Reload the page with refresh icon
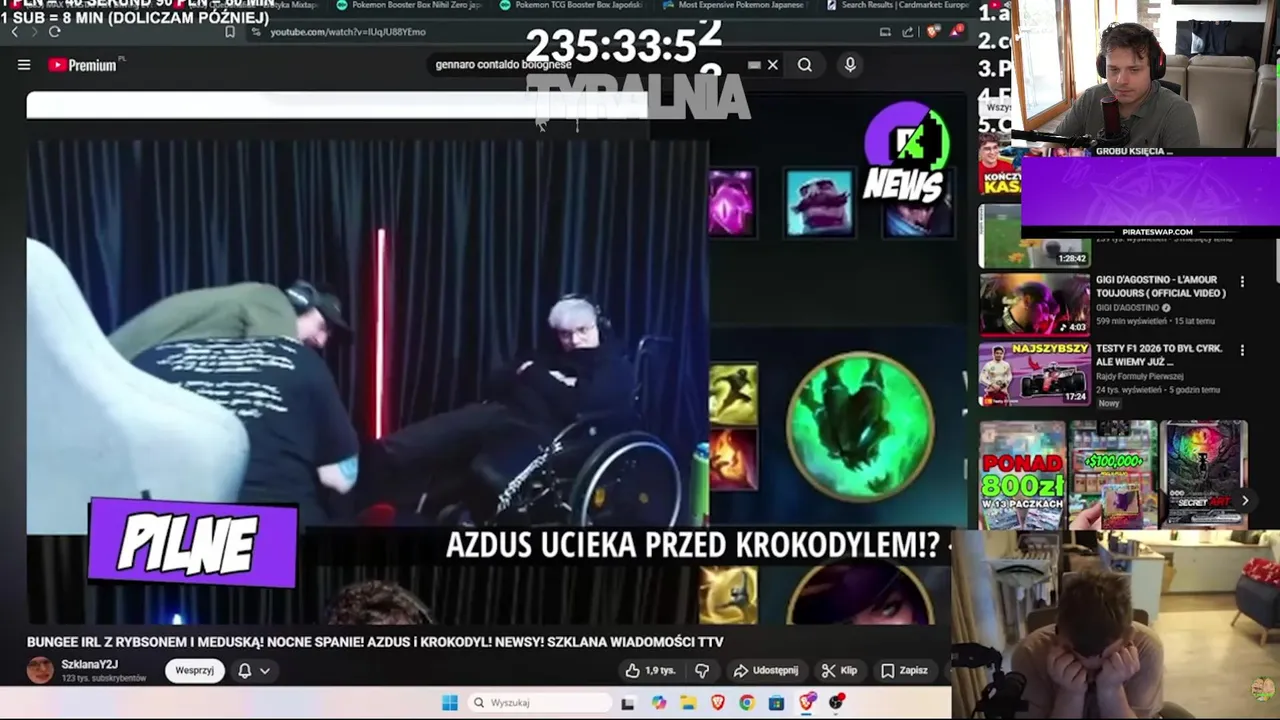 54,32
